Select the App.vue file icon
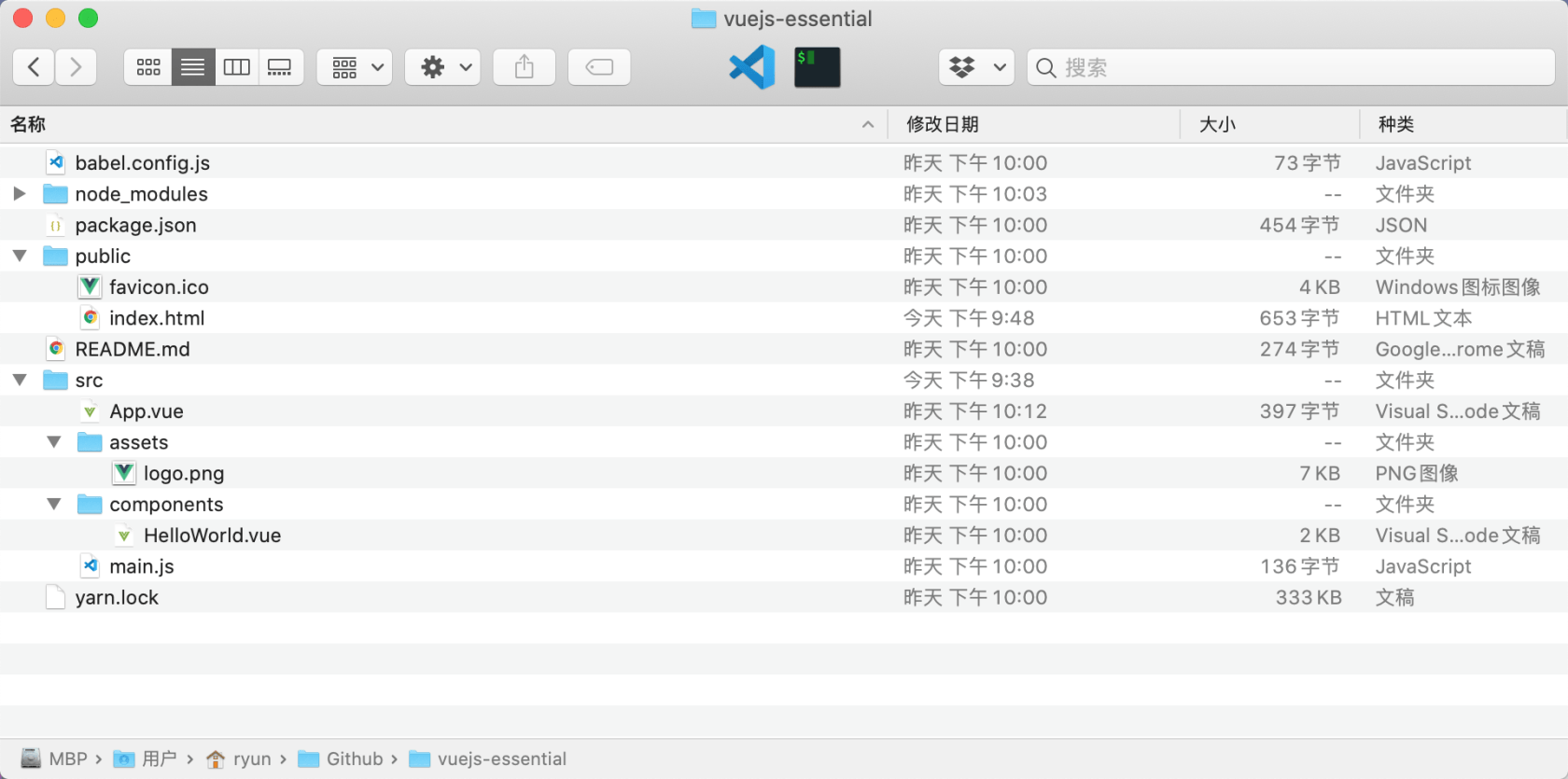The height and width of the screenshot is (779, 1568). click(90, 411)
